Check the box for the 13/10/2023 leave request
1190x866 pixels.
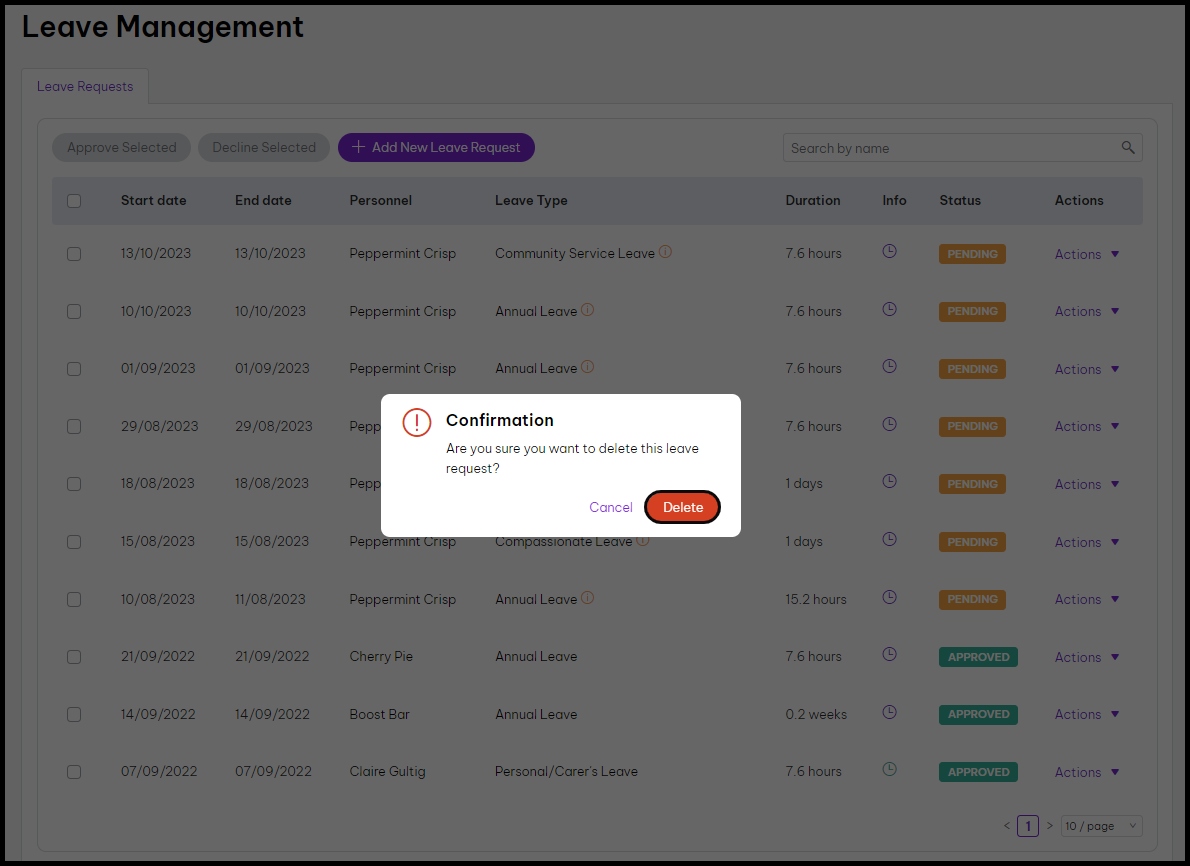[x=74, y=254]
